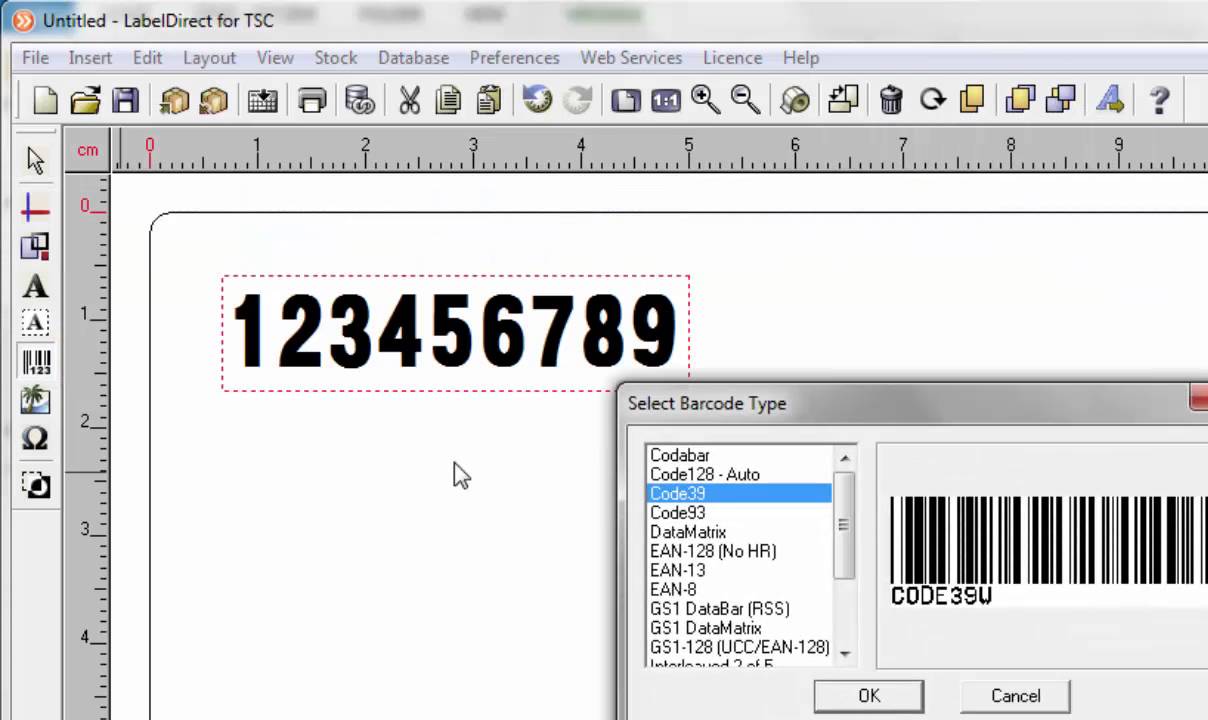Screen dimensions: 1208x720
Task: Open the Insert menu
Action: pos(90,58)
